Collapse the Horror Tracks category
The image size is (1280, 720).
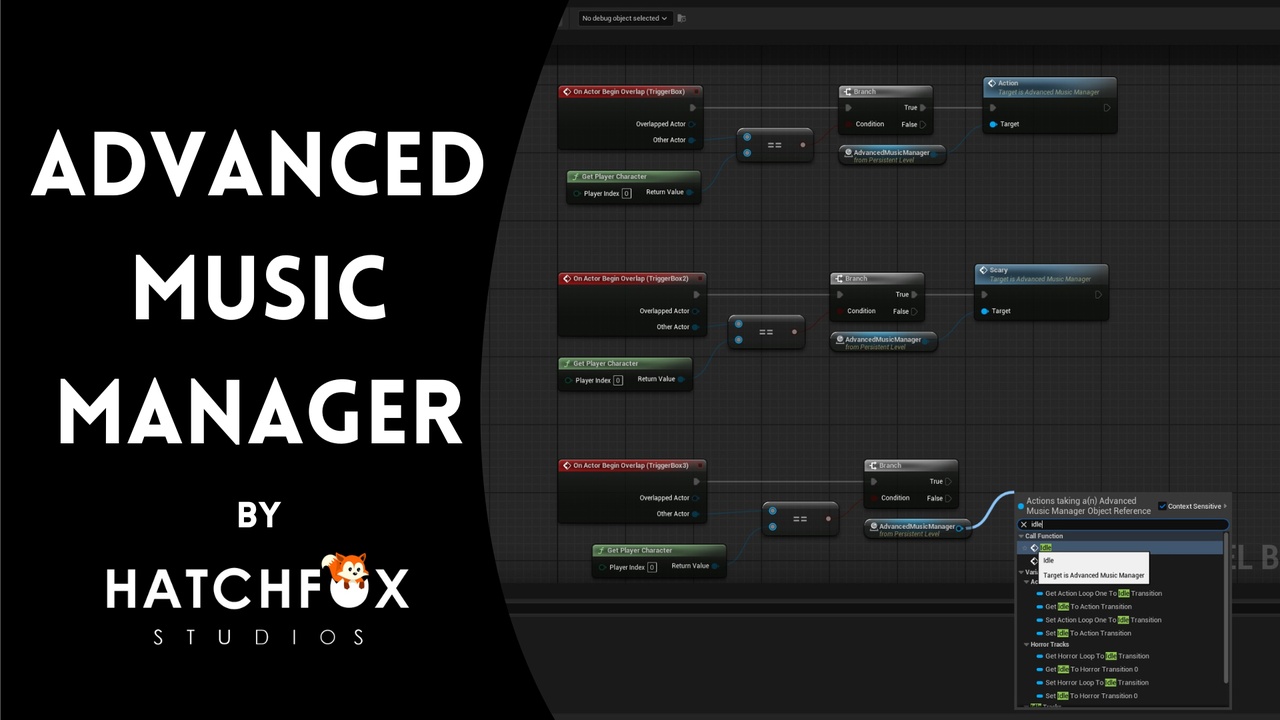pyautogui.click(x=1026, y=644)
